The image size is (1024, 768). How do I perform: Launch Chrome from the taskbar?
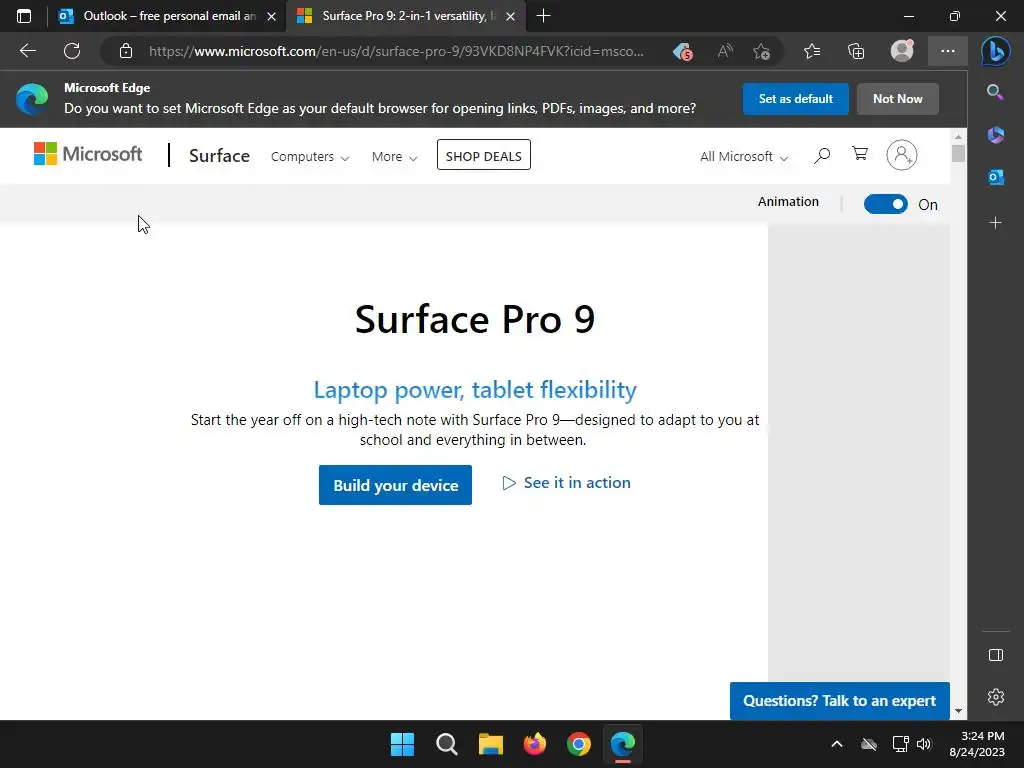579,744
